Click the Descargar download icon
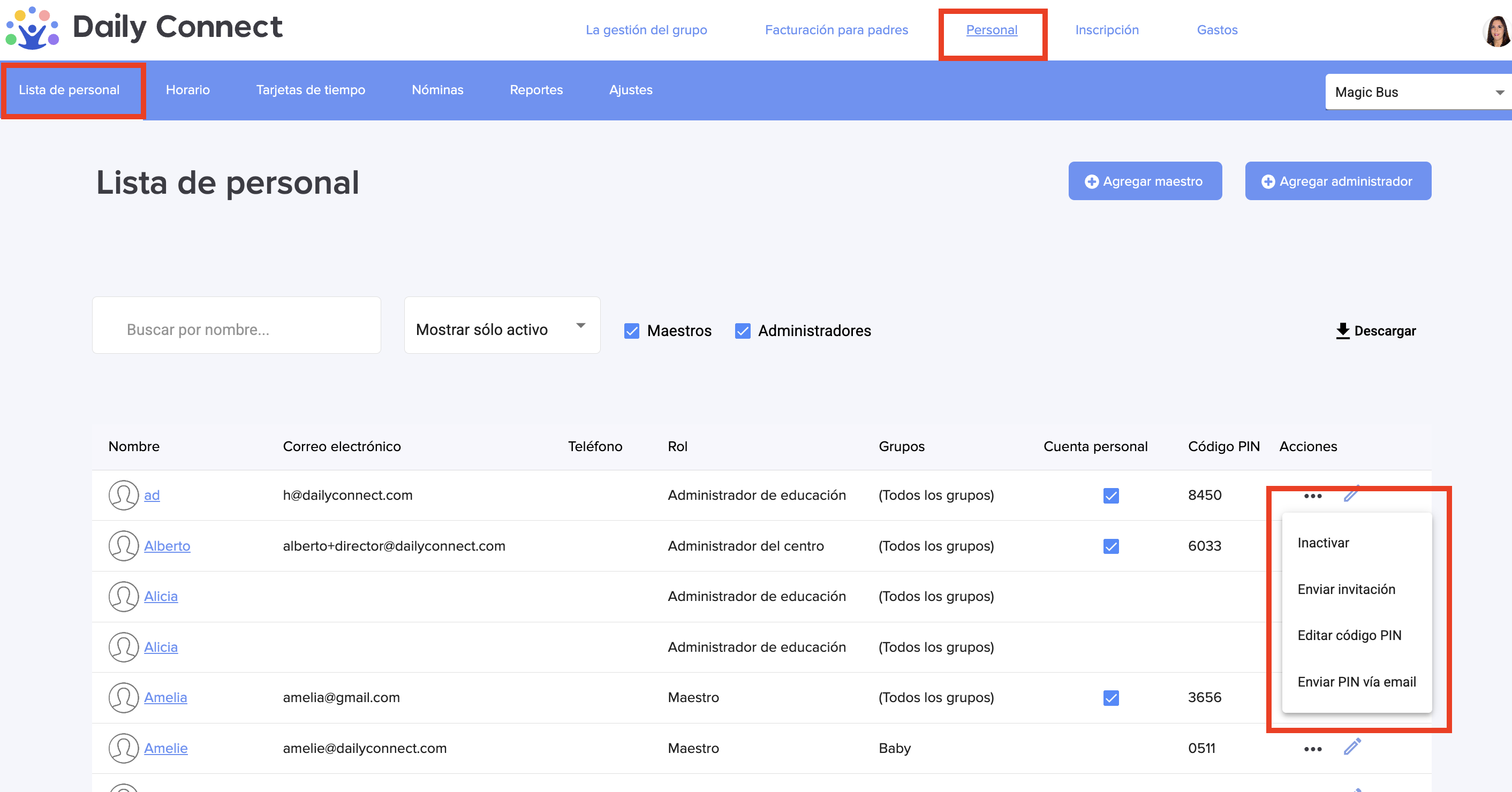The width and height of the screenshot is (1512, 792). point(1342,331)
